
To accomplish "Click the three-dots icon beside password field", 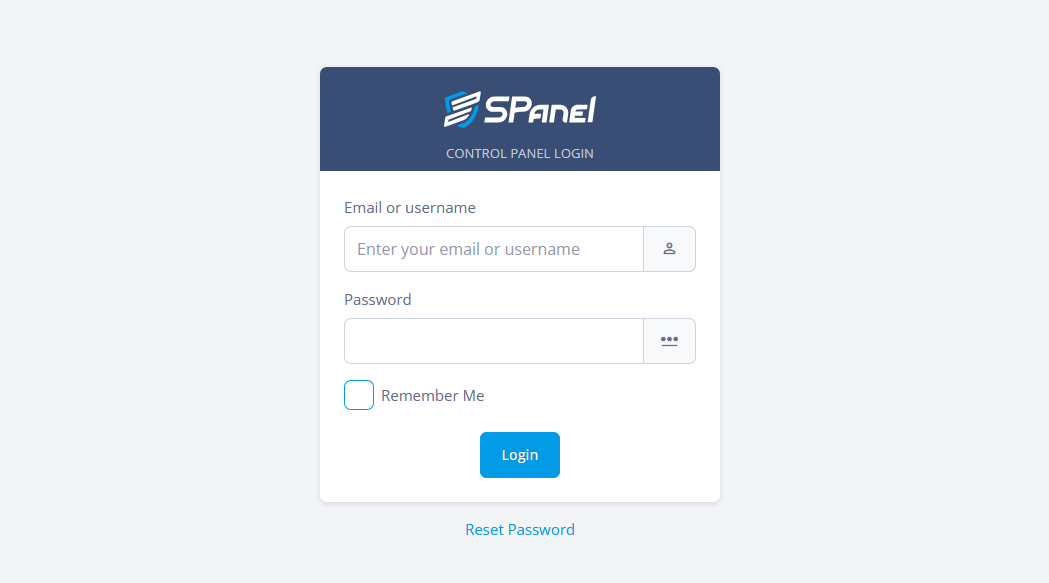I will tap(669, 341).
